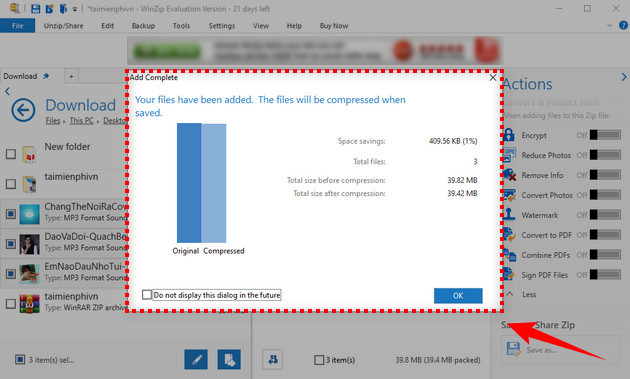Screen dimensions: 630x379
Task: Open the Unzip/Share tab
Action: tap(63, 26)
